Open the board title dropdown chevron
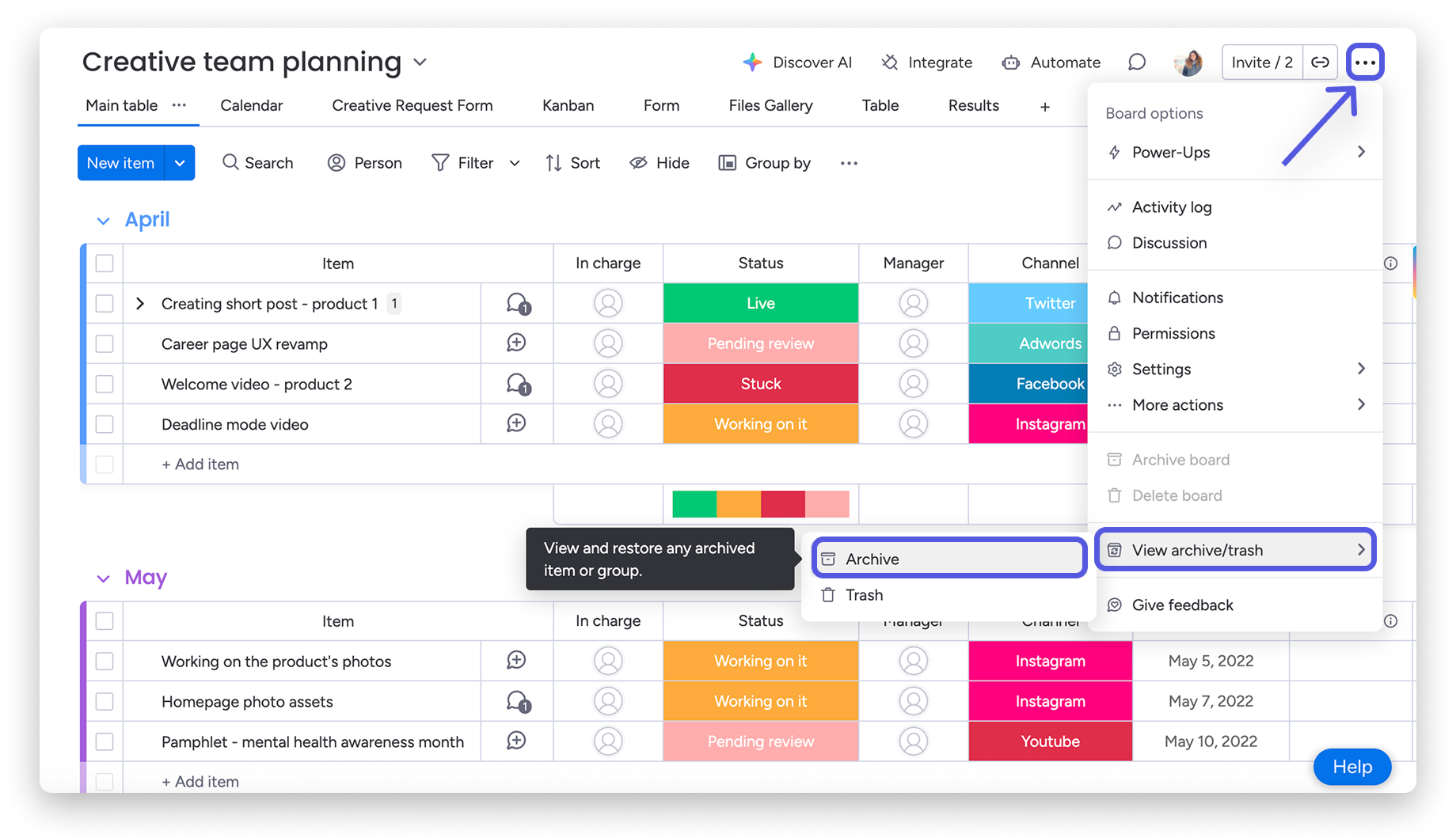The height and width of the screenshot is (838, 1456). [420, 62]
